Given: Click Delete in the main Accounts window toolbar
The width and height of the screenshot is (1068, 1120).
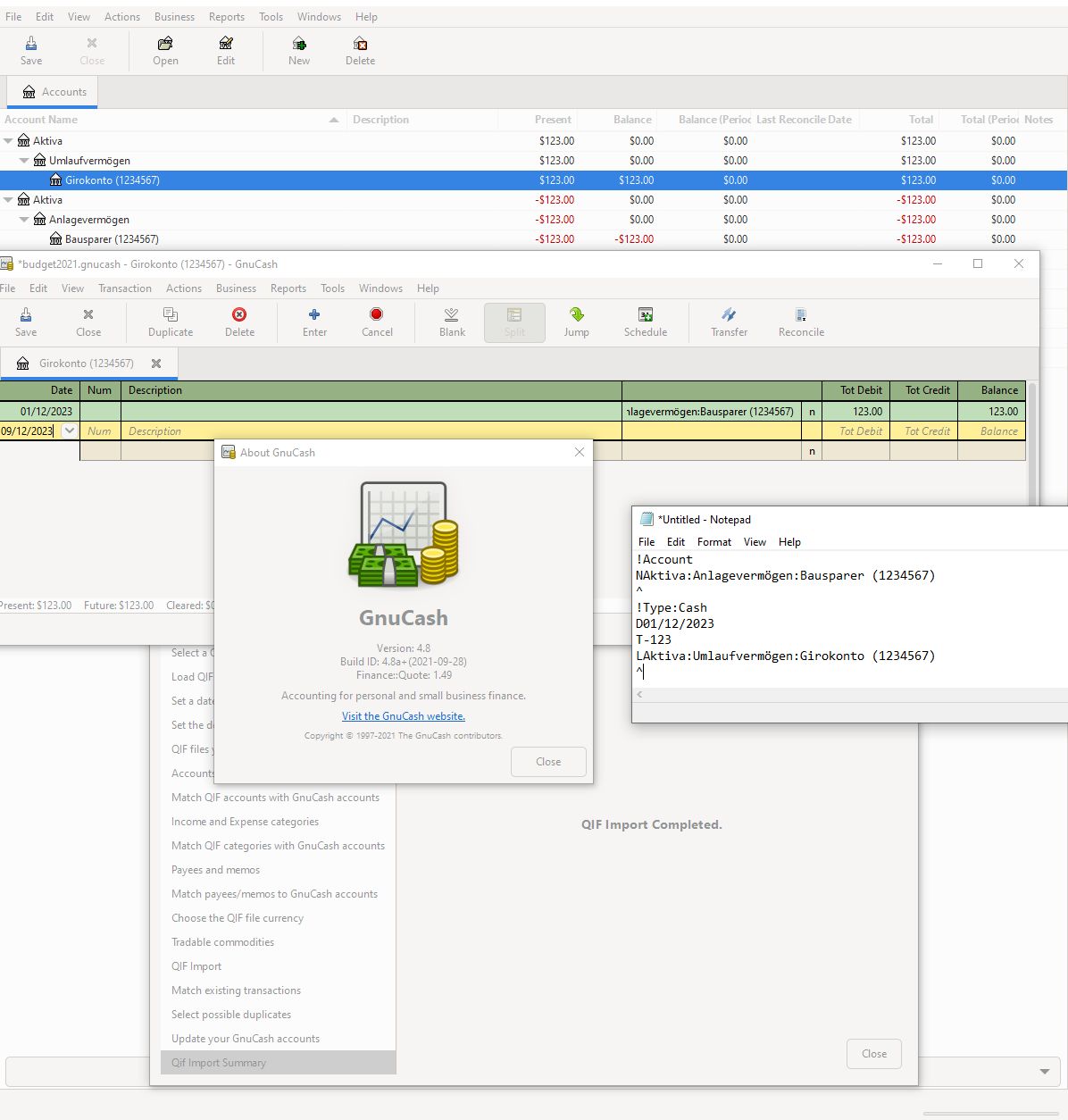Looking at the screenshot, I should (x=360, y=51).
